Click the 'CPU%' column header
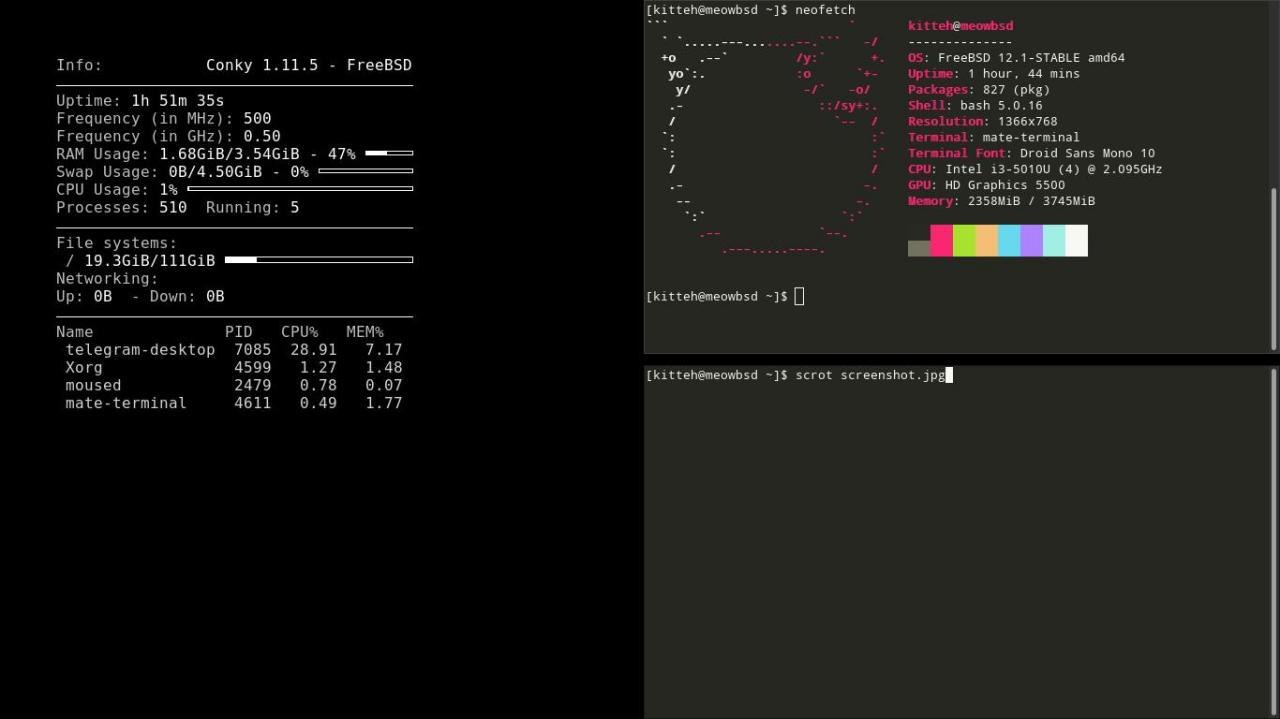1280x719 pixels. [x=299, y=332]
